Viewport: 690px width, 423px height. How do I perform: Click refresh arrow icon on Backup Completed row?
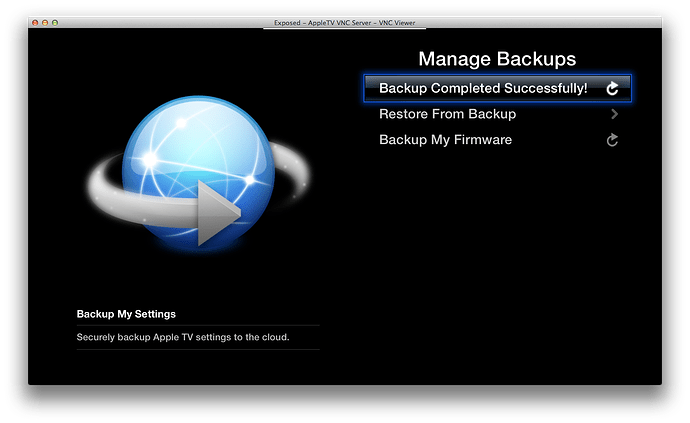point(612,88)
